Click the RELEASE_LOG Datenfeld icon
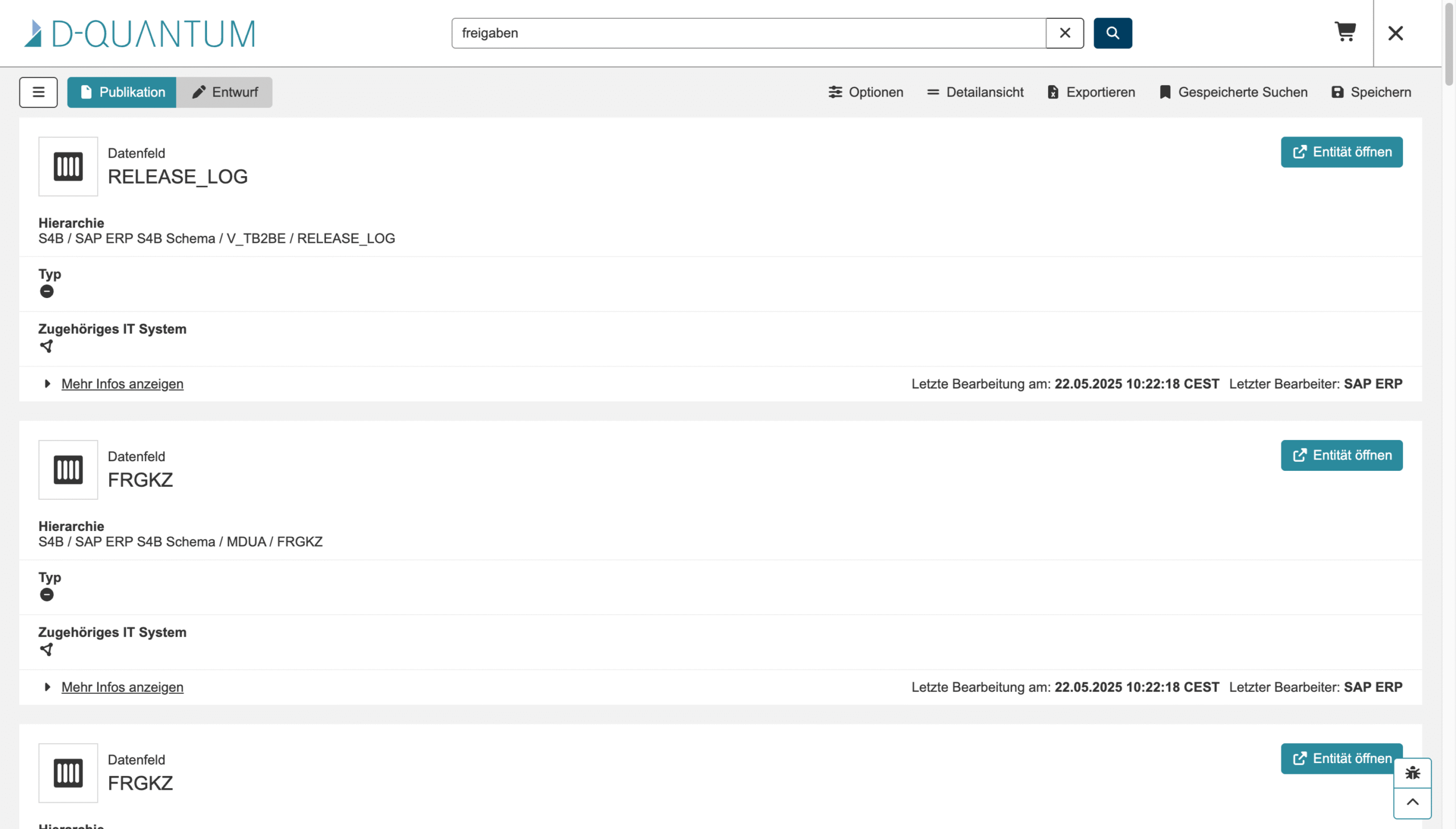This screenshot has width=1456, height=829. (68, 166)
